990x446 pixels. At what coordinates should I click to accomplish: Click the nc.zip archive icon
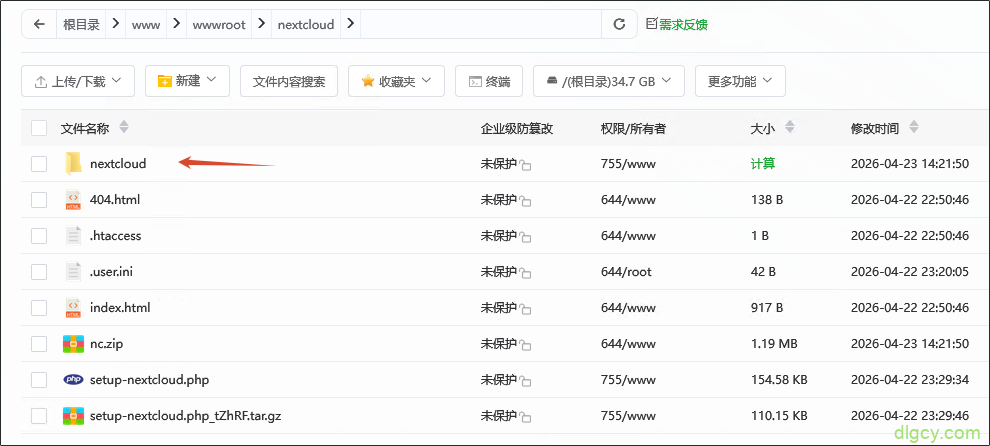pyautogui.click(x=73, y=344)
